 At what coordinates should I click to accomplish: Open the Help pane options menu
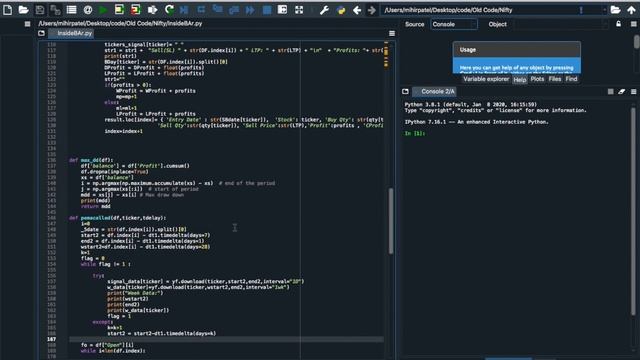pos(633,24)
